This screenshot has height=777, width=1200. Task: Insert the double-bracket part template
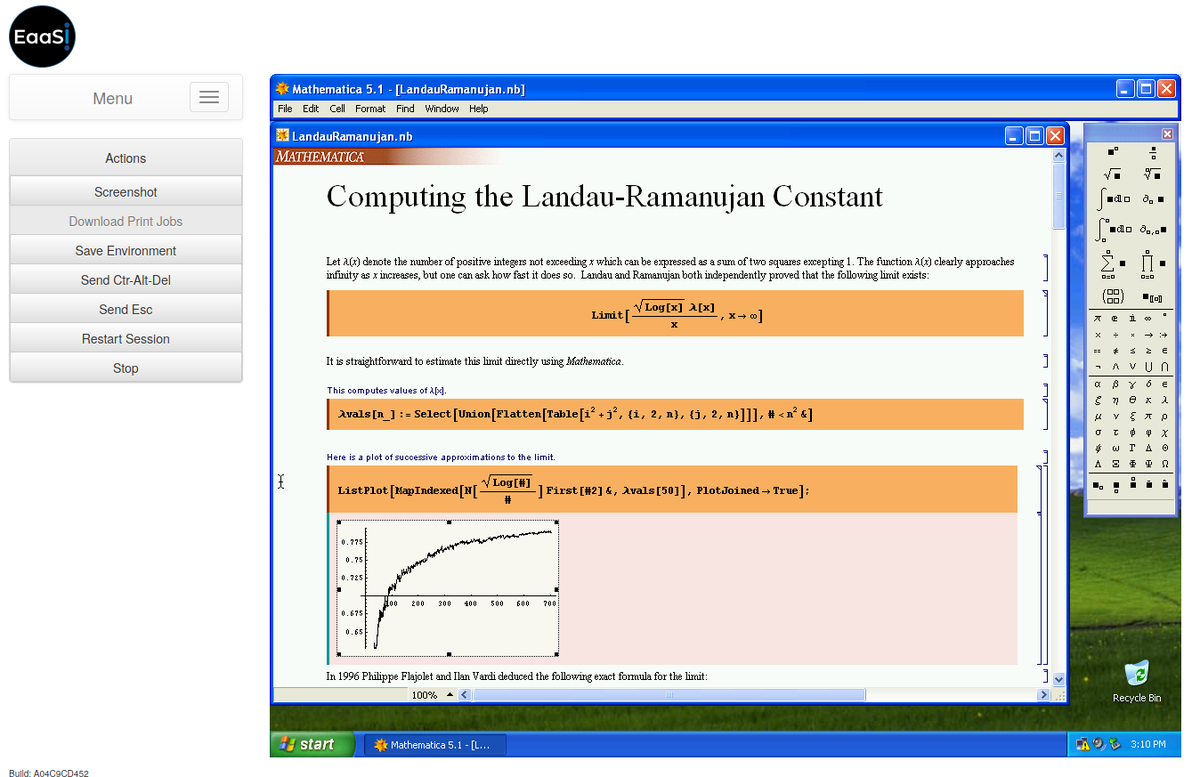(1153, 297)
